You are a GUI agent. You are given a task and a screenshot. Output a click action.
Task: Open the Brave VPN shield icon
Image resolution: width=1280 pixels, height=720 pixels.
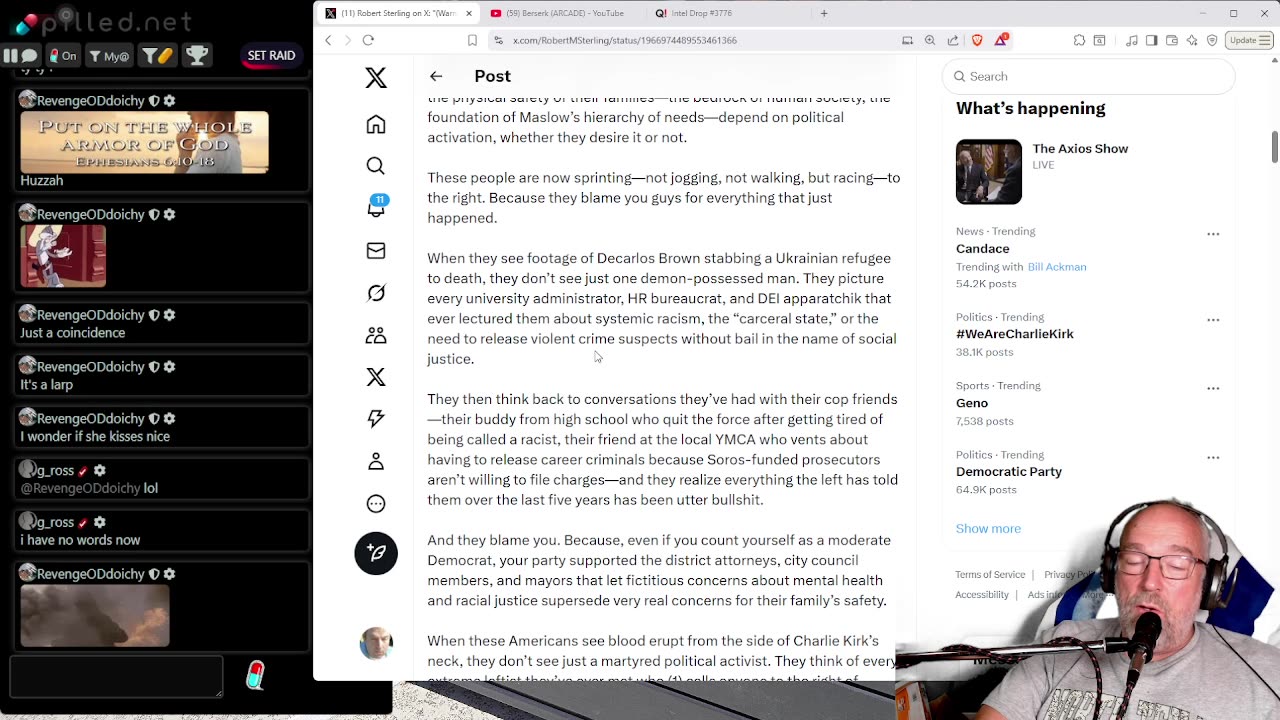(x=1212, y=40)
